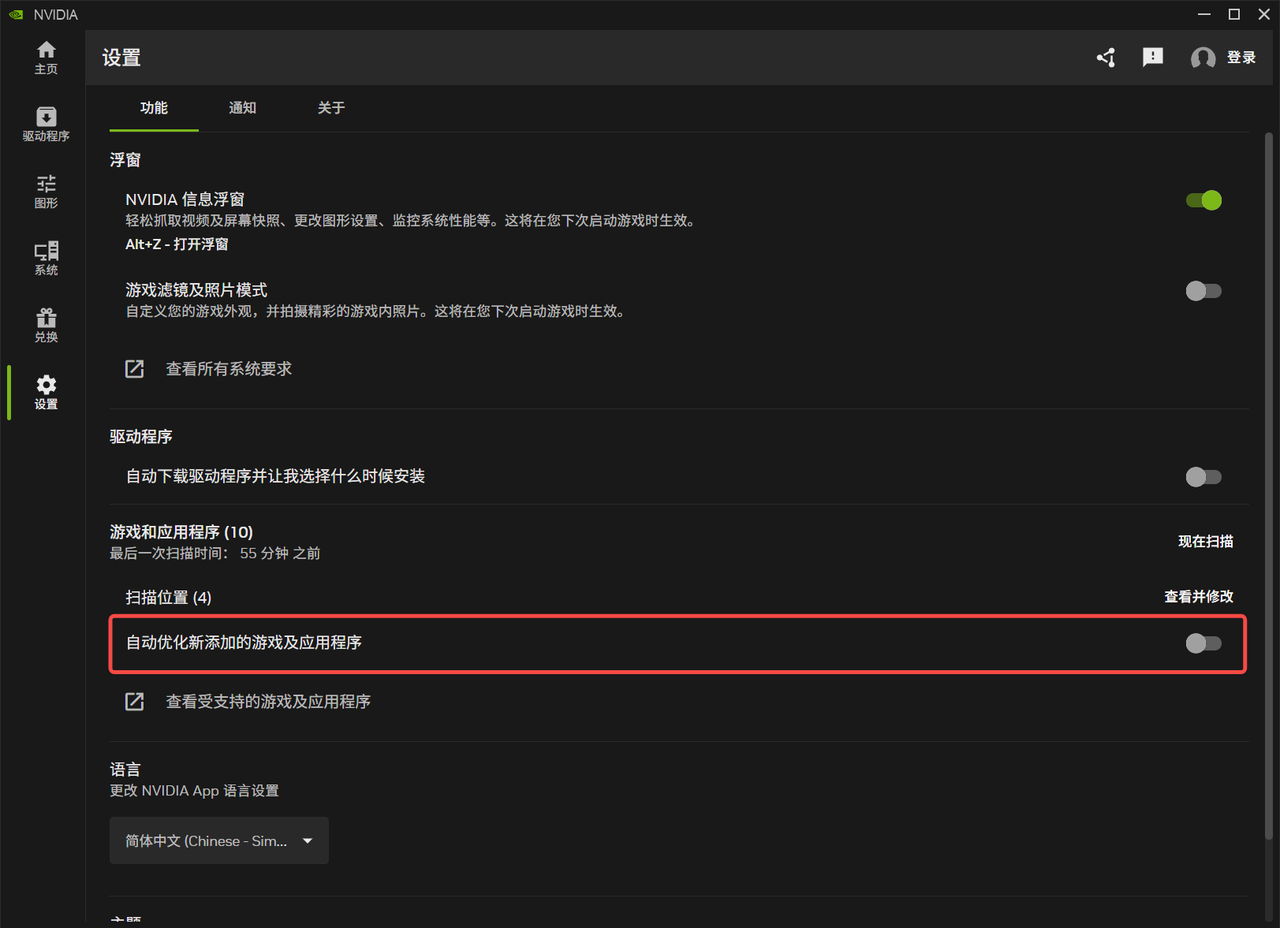Click the 现在扫描 button
This screenshot has width=1280, height=928.
pyautogui.click(x=1205, y=541)
